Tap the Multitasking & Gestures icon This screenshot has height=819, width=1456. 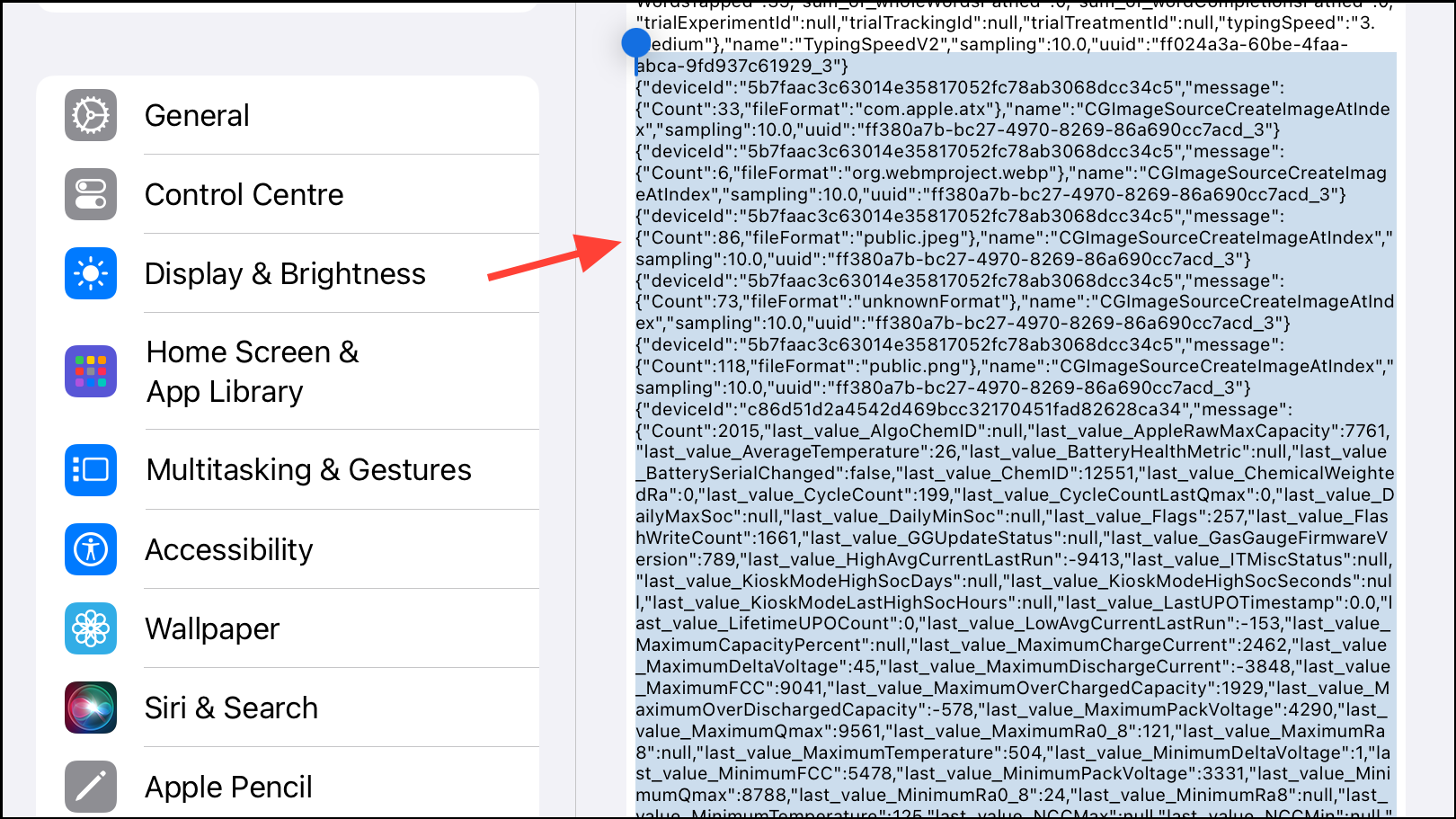91,470
